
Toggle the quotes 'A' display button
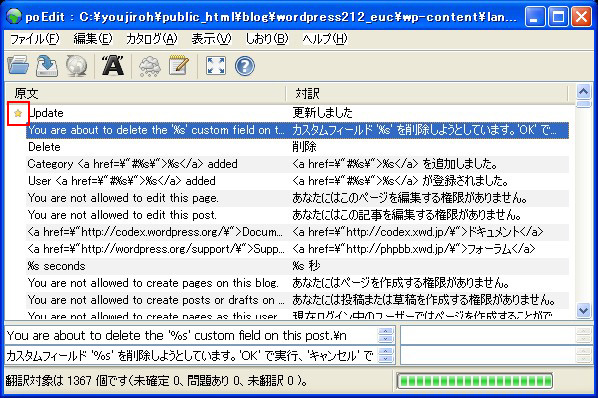coord(112,66)
